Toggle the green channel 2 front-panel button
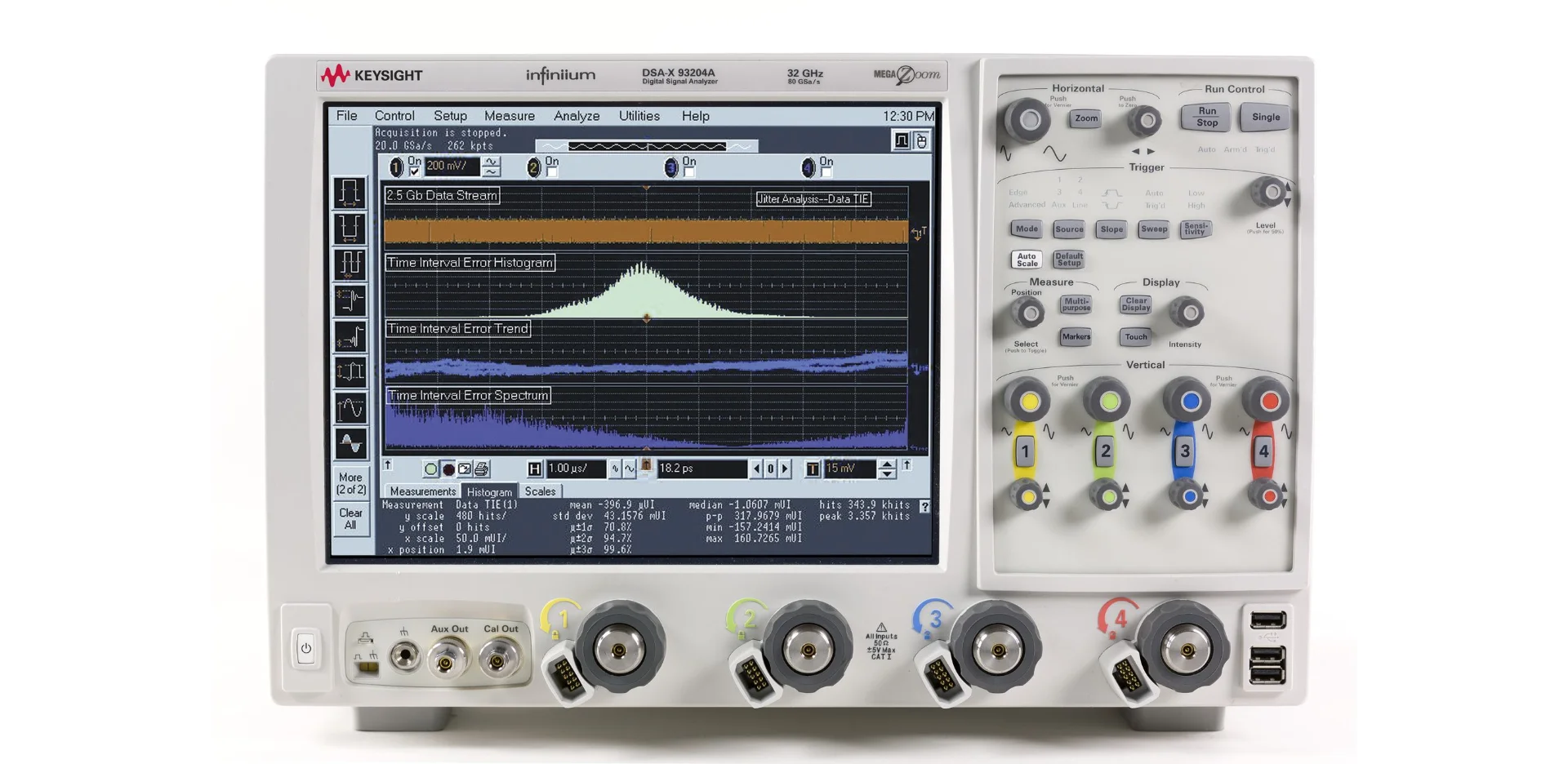Screen dimensions: 1568x764 coord(1105,451)
